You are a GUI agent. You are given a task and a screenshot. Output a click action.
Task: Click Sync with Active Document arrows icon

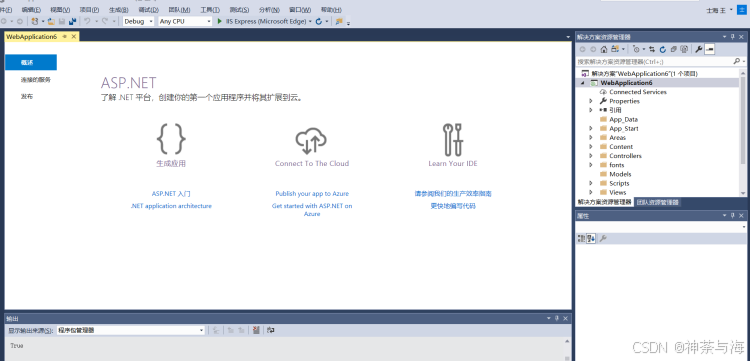(x=652, y=49)
